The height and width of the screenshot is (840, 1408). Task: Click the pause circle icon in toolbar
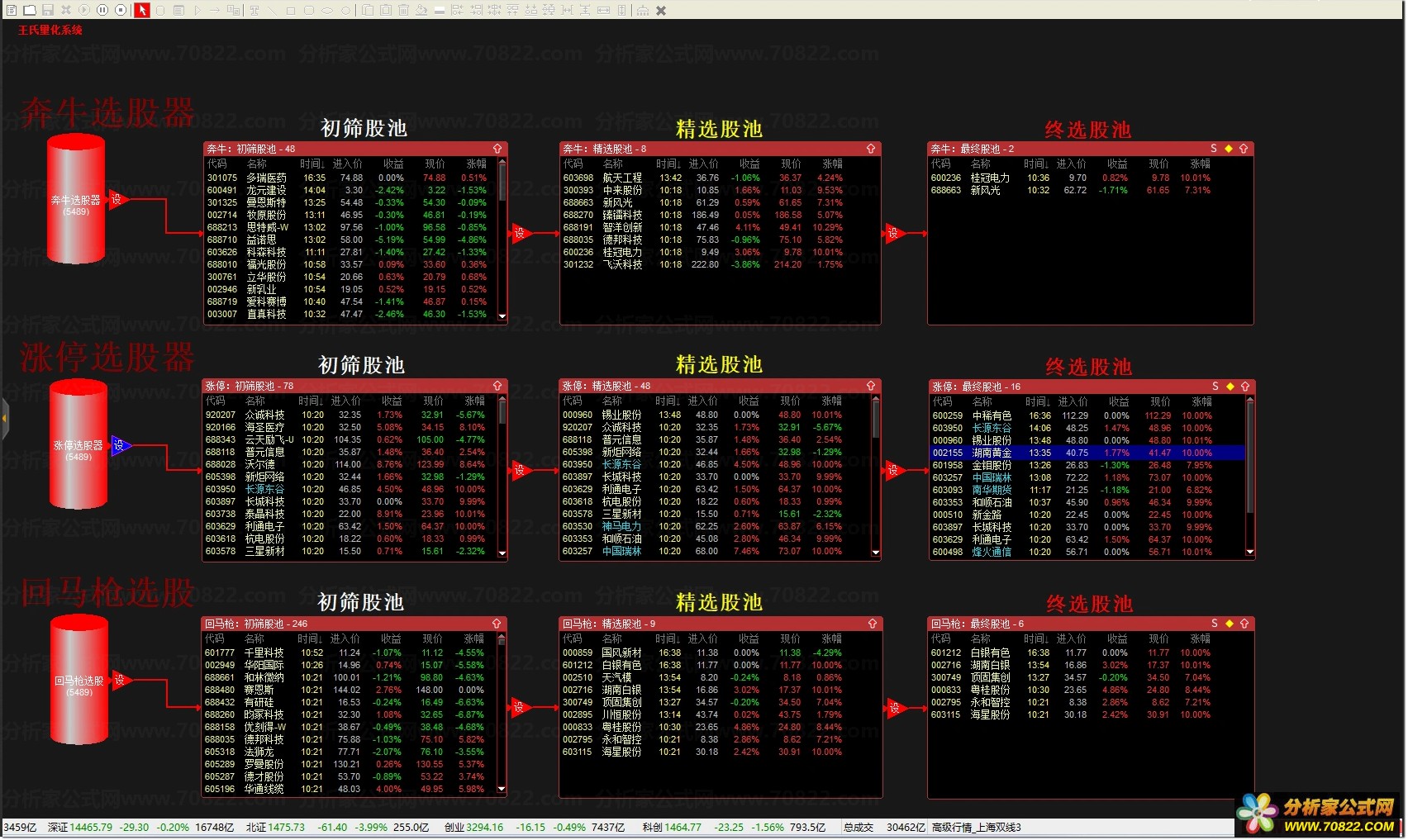tap(102, 10)
